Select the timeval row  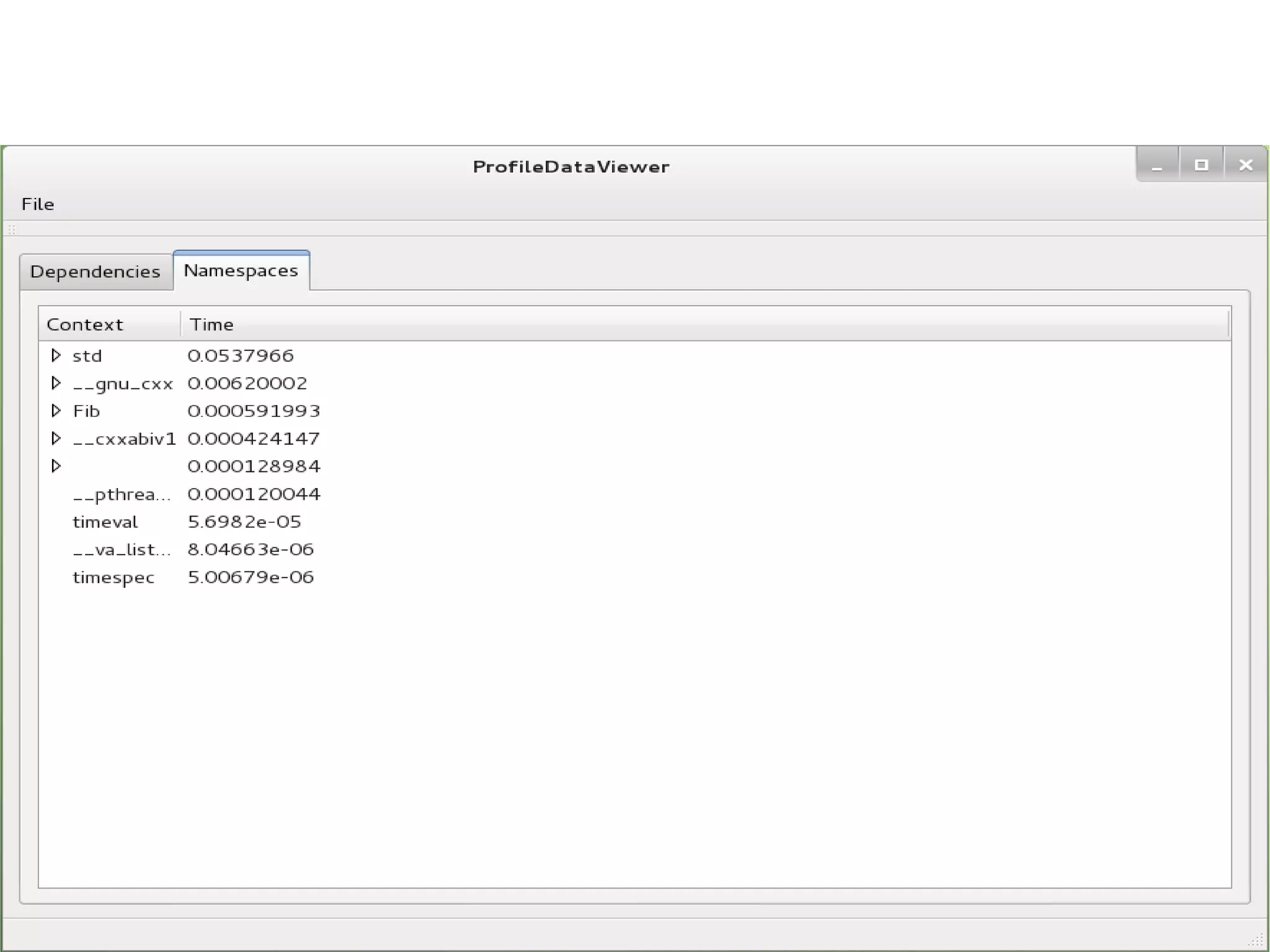pos(105,522)
